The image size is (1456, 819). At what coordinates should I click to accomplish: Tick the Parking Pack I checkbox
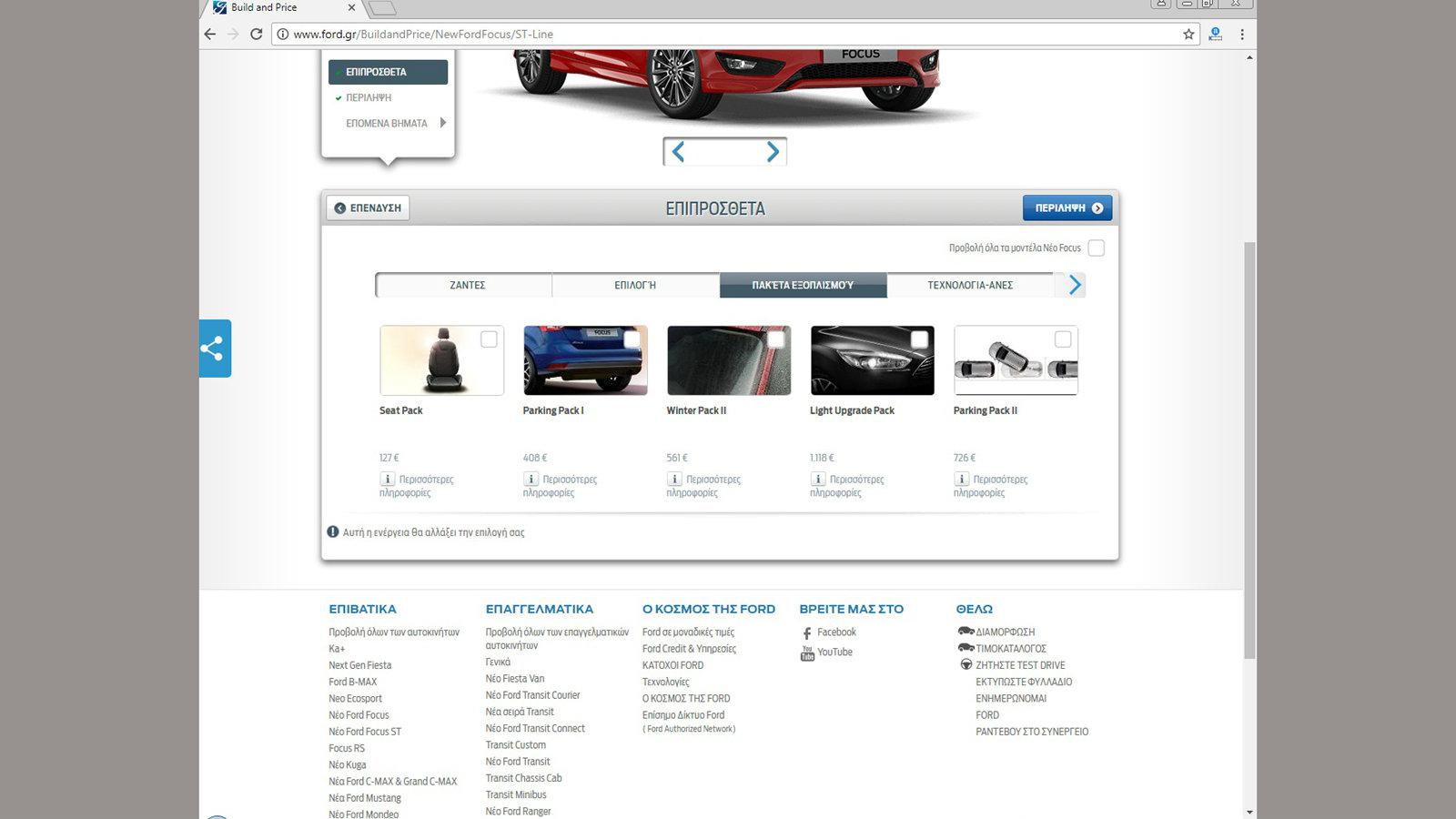coord(632,339)
